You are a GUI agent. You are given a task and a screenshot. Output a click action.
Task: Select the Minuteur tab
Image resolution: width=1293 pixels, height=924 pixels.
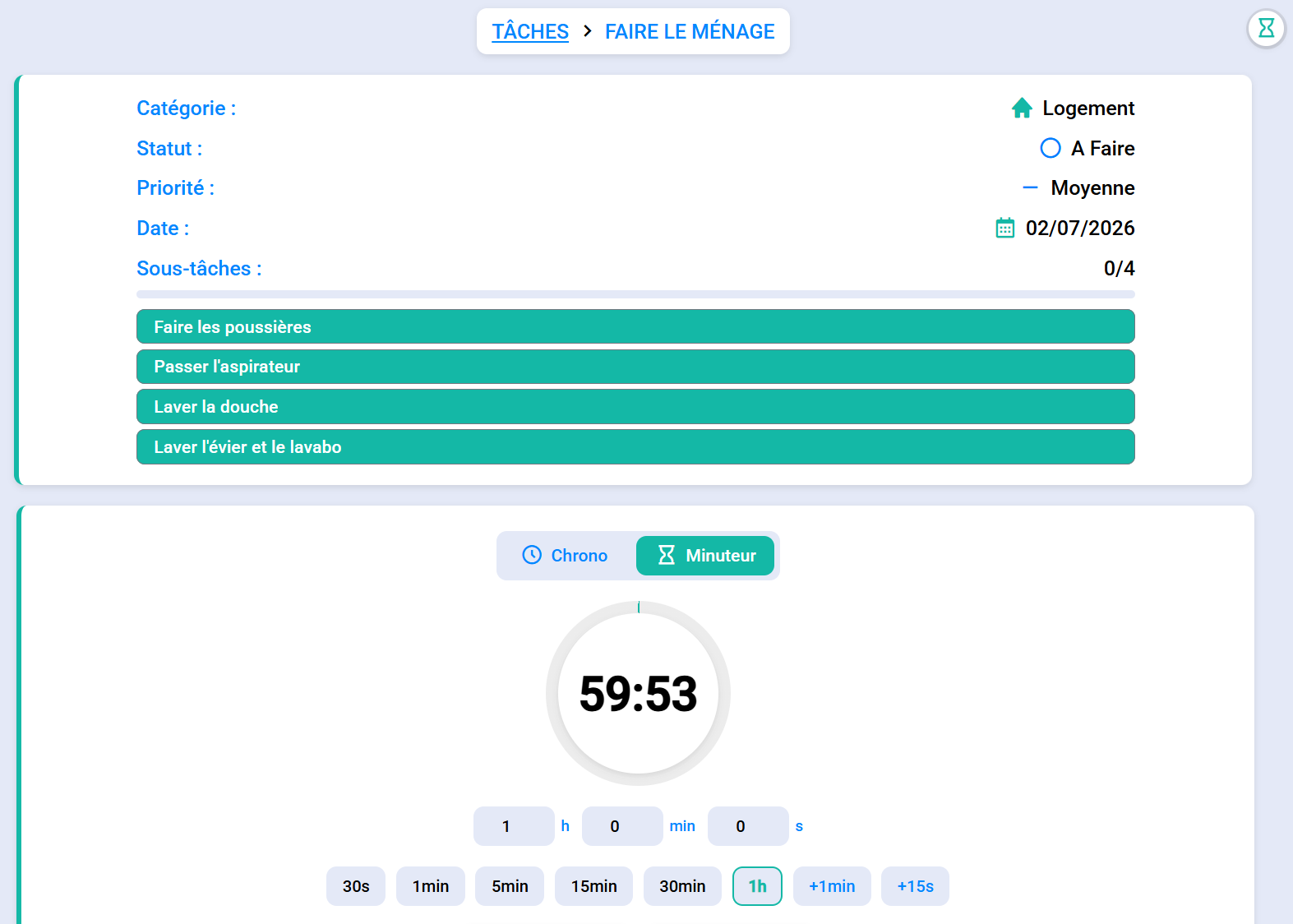pos(705,556)
